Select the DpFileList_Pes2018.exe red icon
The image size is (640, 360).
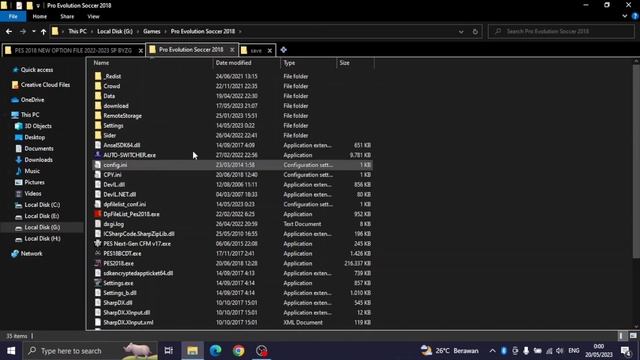pyautogui.click(x=98, y=214)
